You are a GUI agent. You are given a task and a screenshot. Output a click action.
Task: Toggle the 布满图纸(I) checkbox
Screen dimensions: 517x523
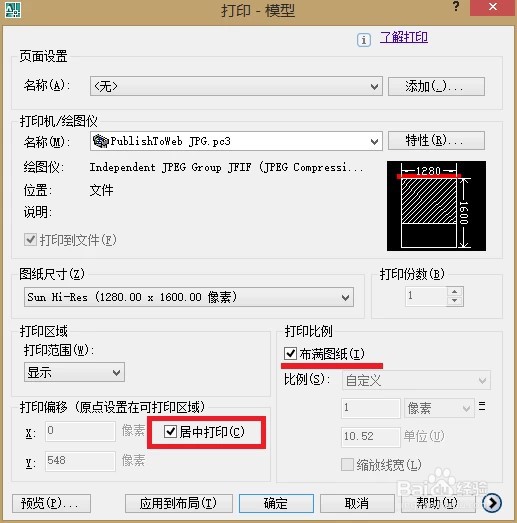[x=290, y=354]
